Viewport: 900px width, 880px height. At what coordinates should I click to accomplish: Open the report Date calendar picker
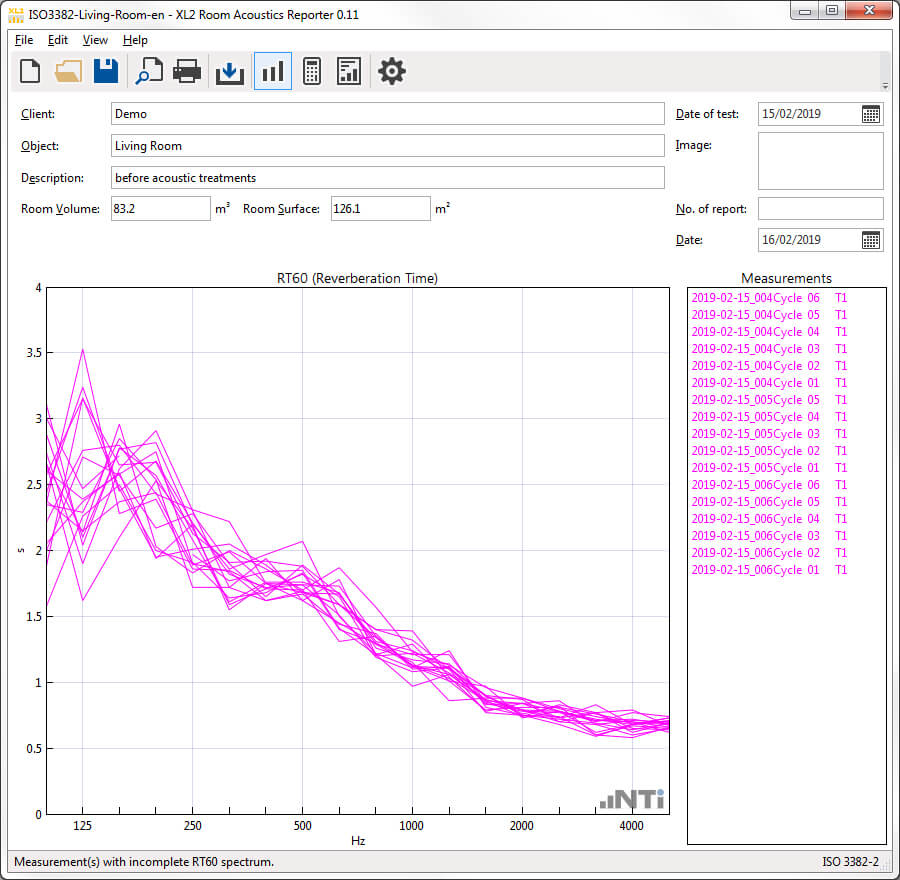[871, 240]
